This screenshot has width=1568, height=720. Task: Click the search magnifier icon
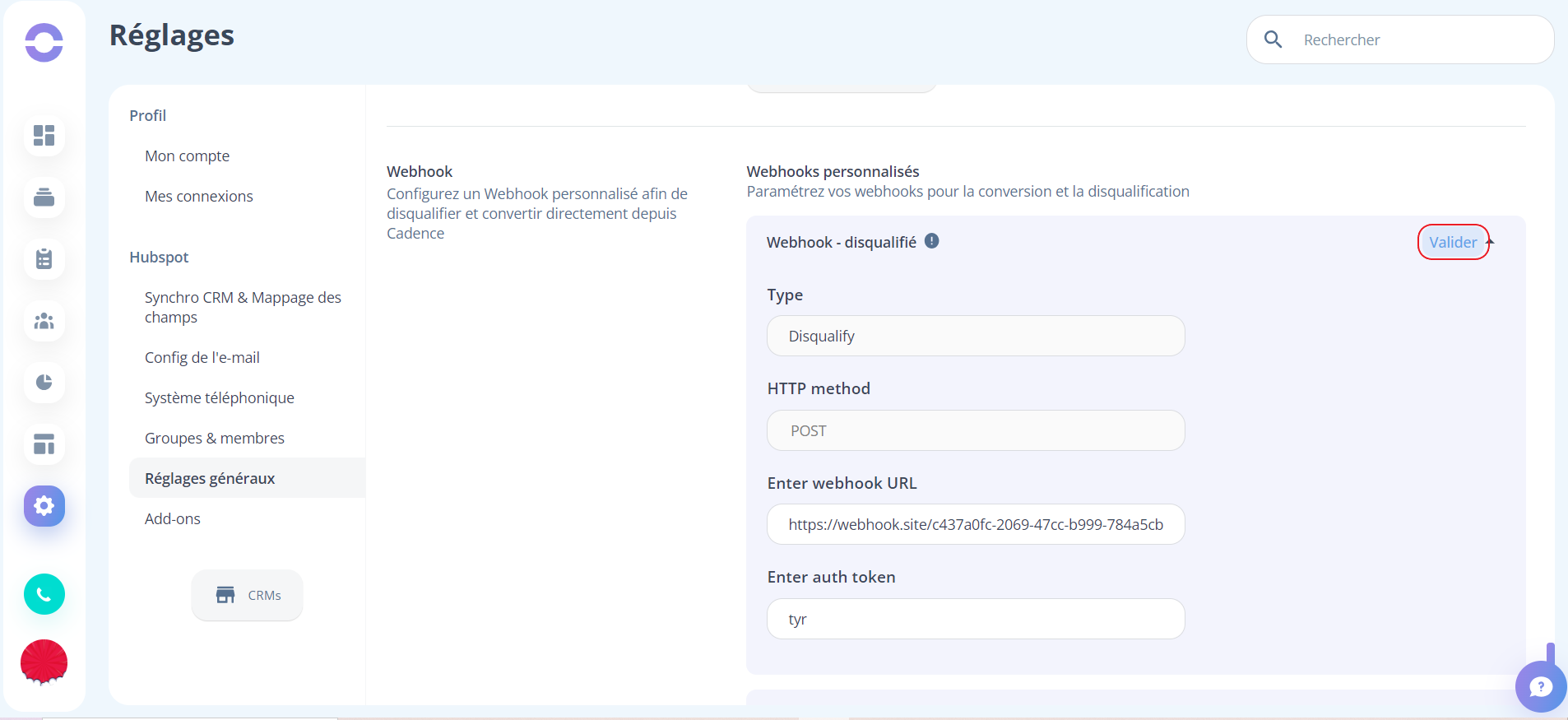click(1273, 39)
